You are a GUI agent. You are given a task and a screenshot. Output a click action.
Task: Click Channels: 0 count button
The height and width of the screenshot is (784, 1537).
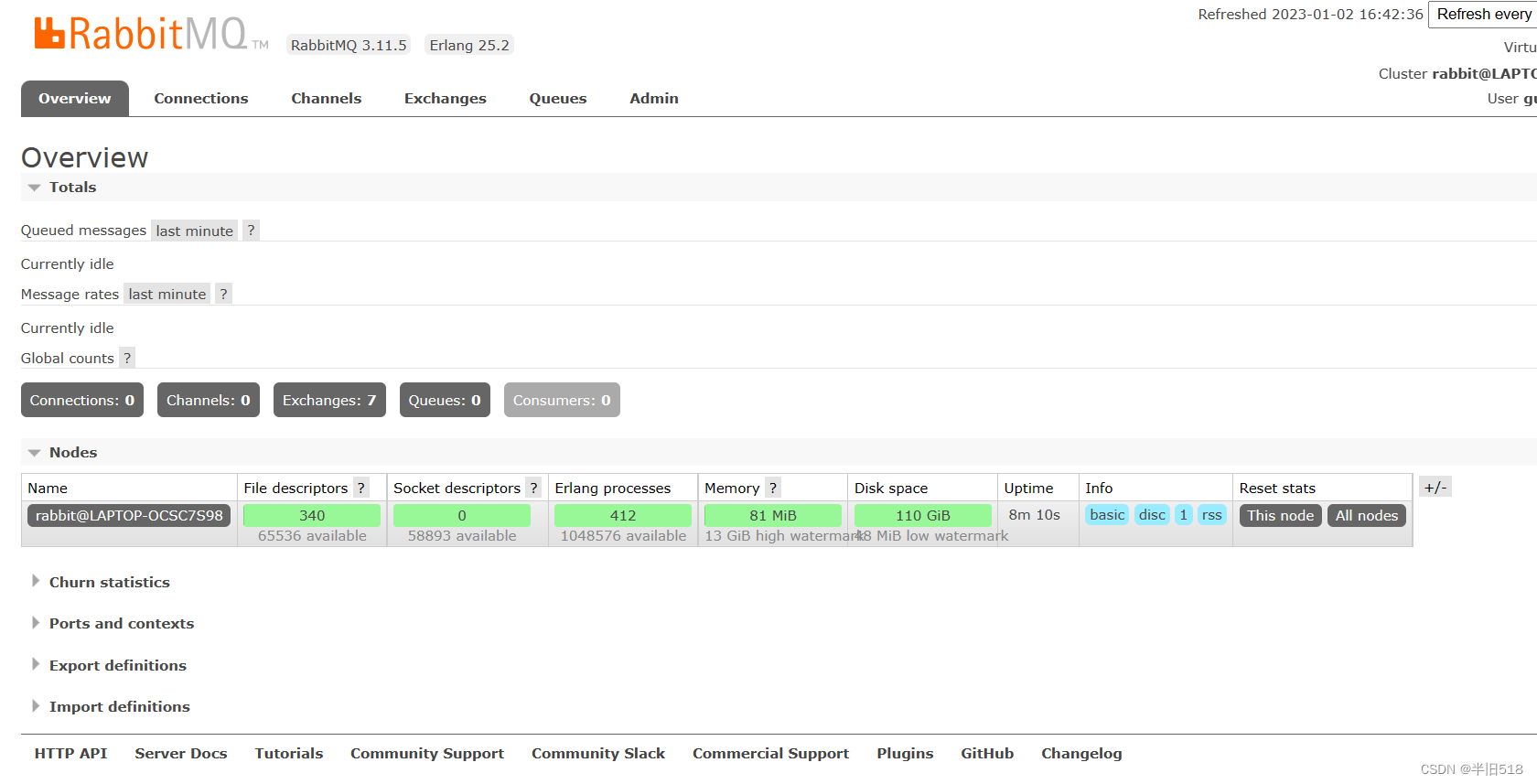[209, 400]
